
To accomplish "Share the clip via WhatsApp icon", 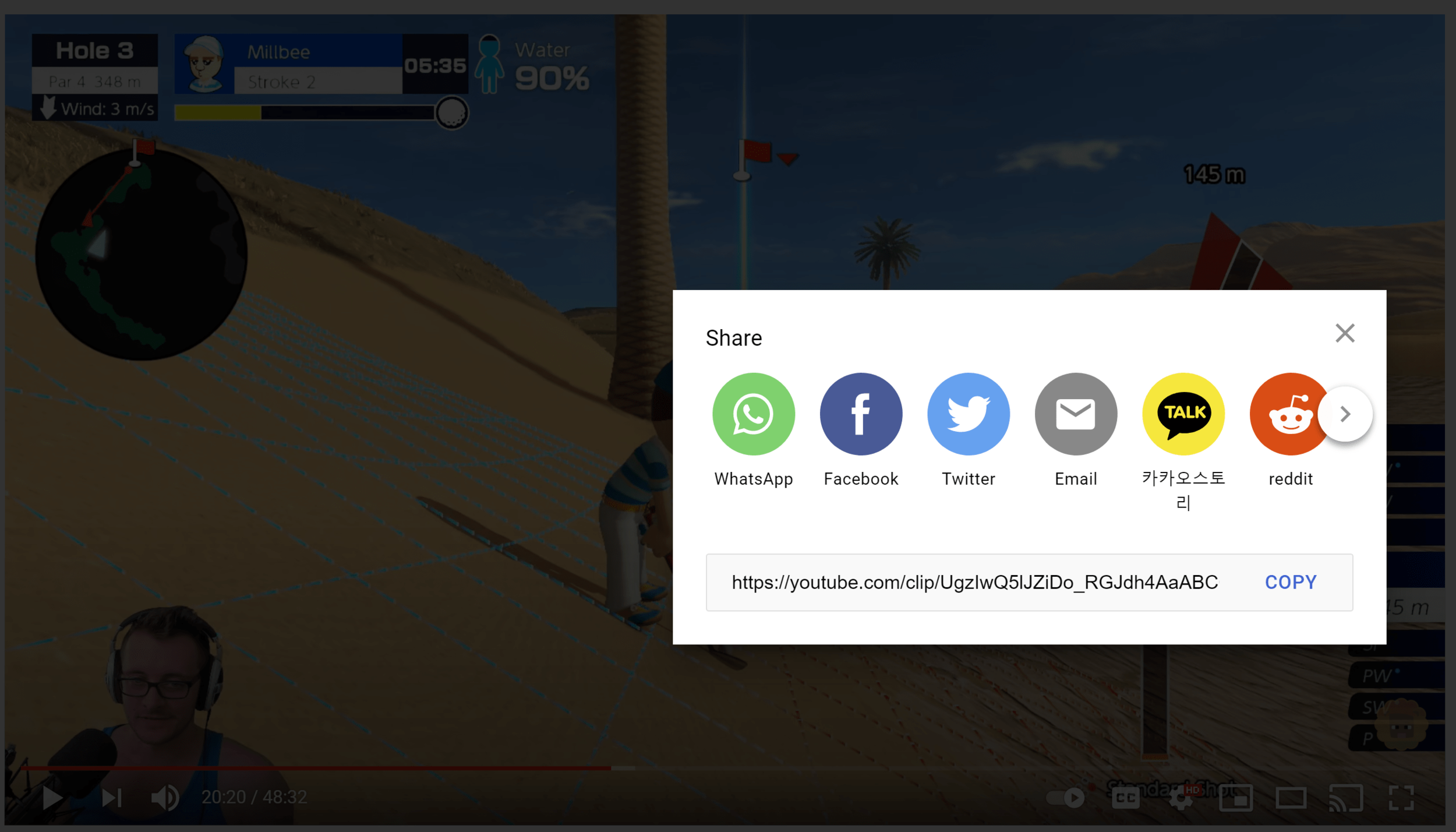I will tap(753, 414).
